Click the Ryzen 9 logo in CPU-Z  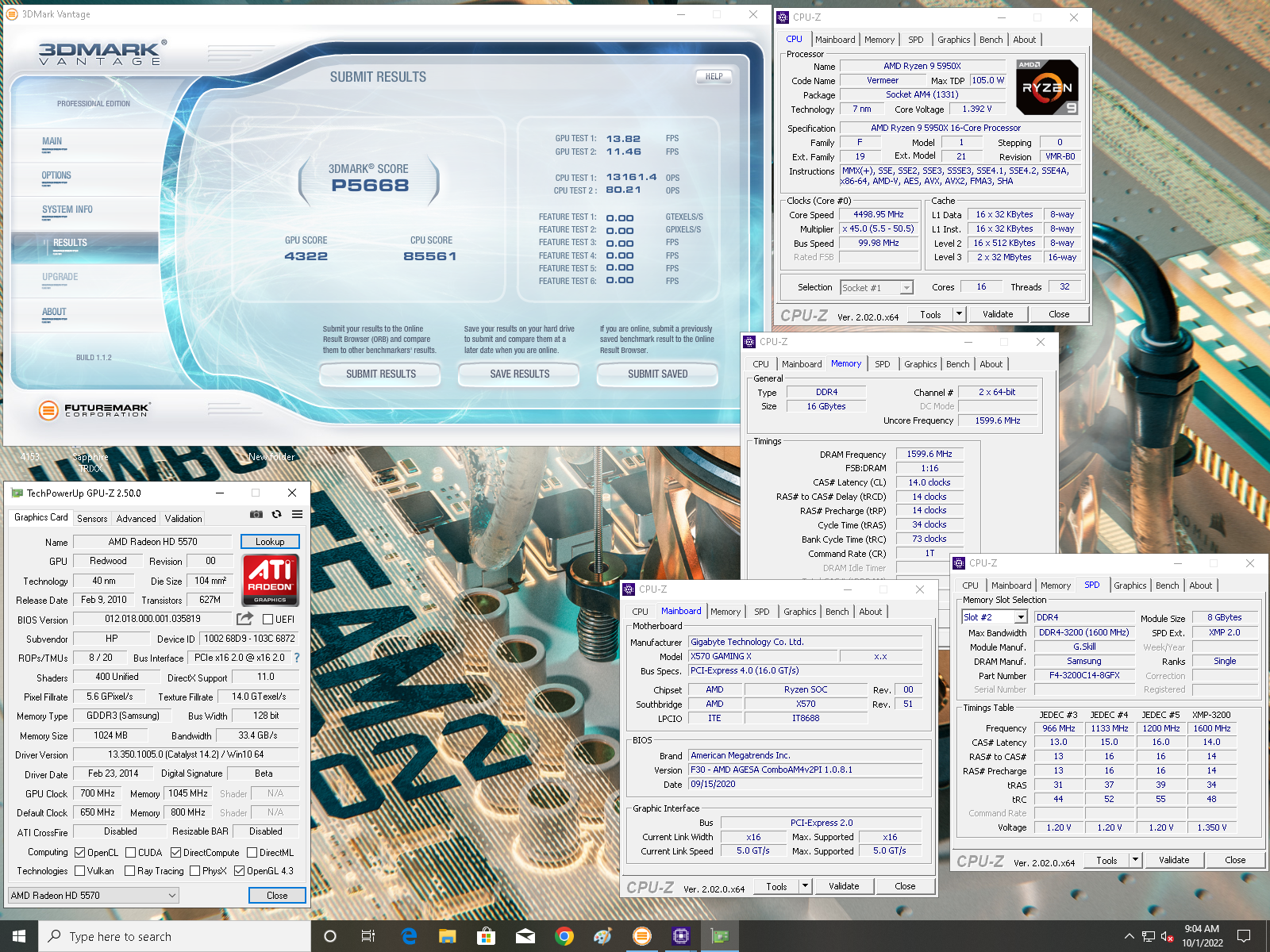point(1047,87)
